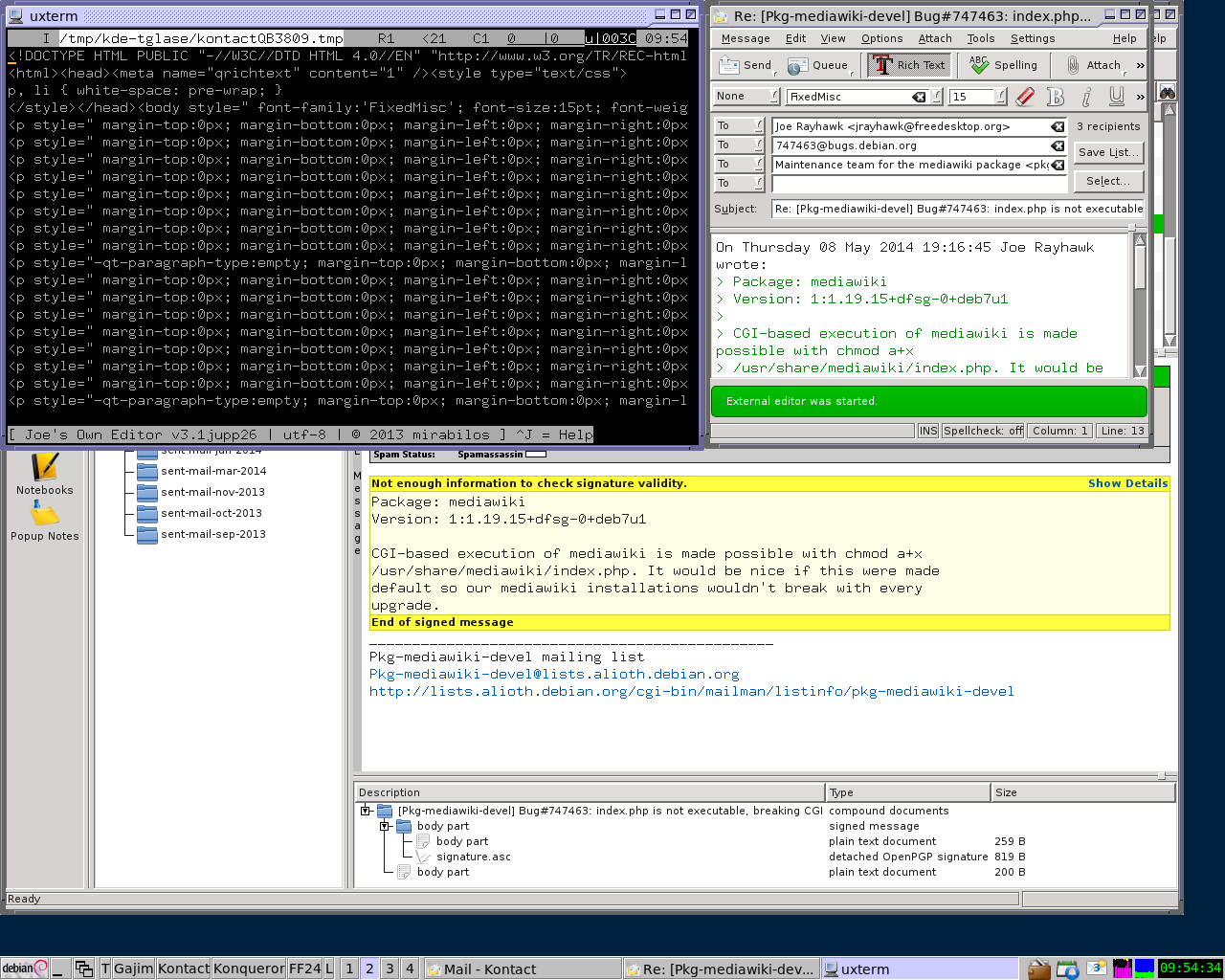
Task: Open the composer Tools menu
Action: tap(980, 38)
